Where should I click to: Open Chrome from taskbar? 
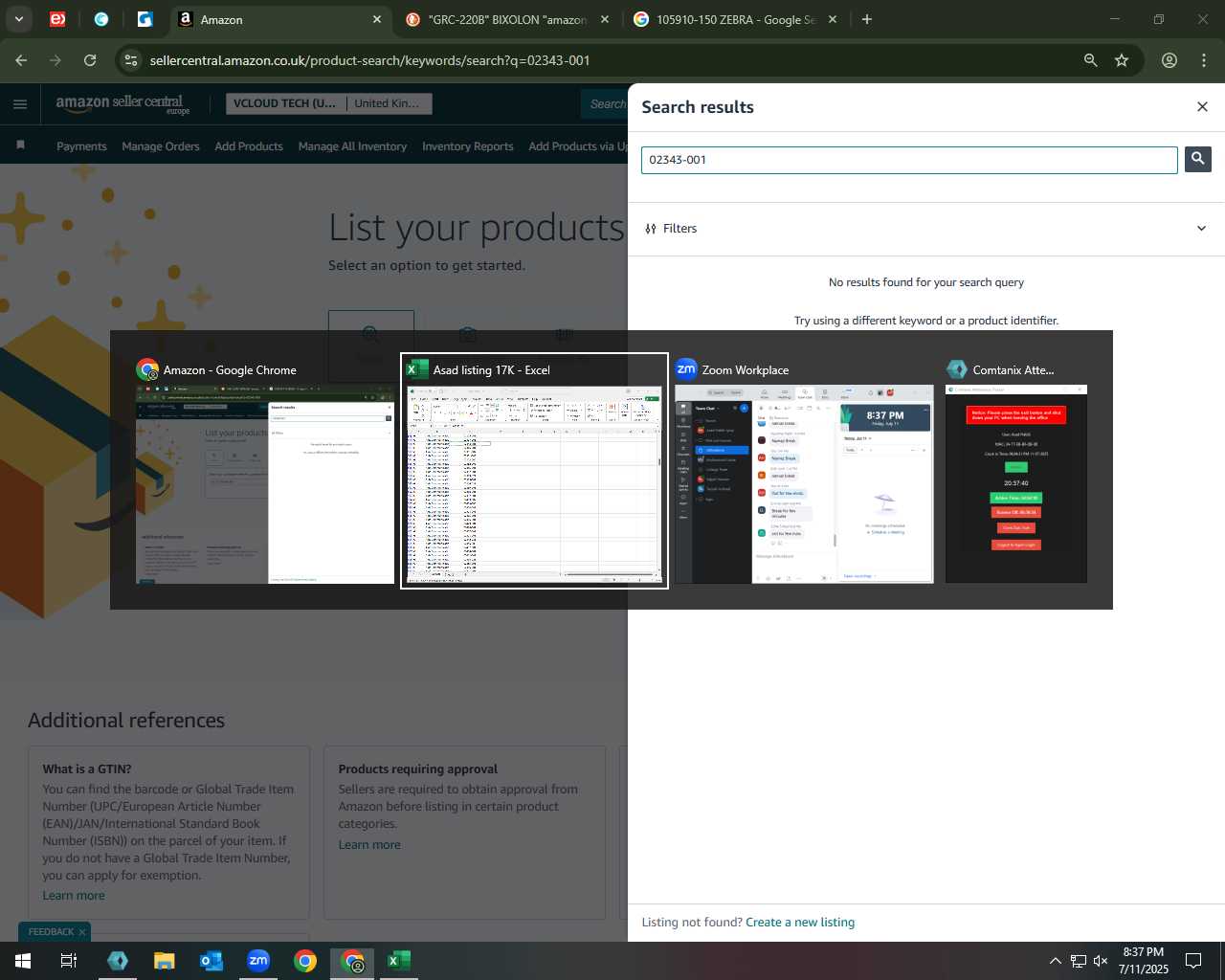tap(305, 961)
